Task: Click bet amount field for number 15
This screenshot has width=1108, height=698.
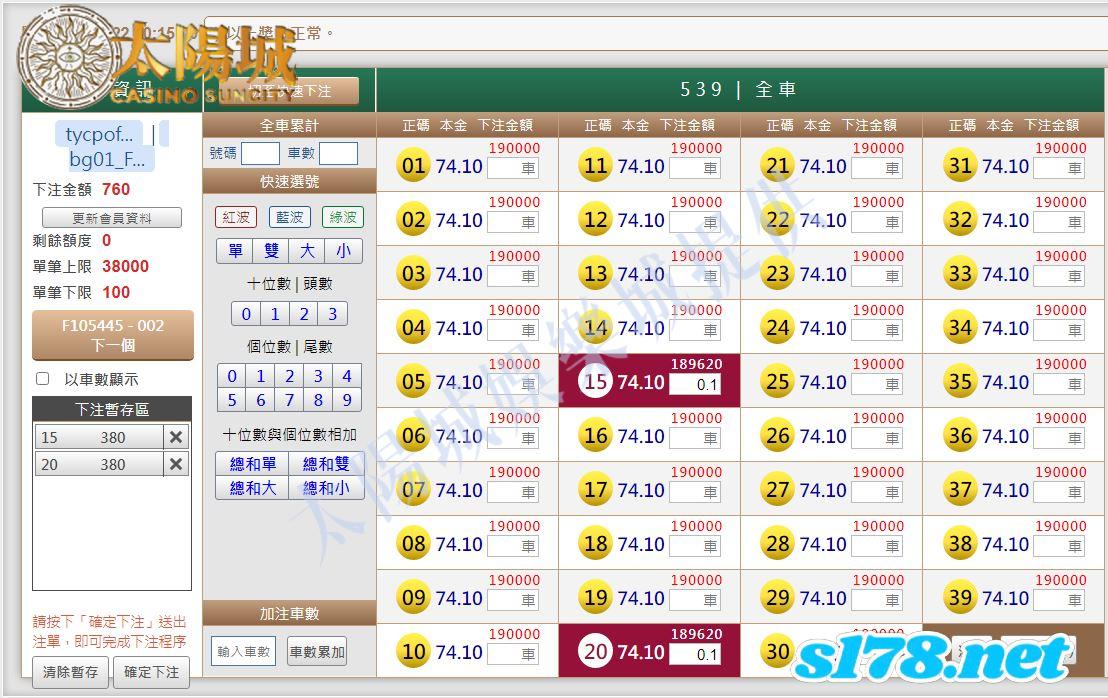Action: 695,384
